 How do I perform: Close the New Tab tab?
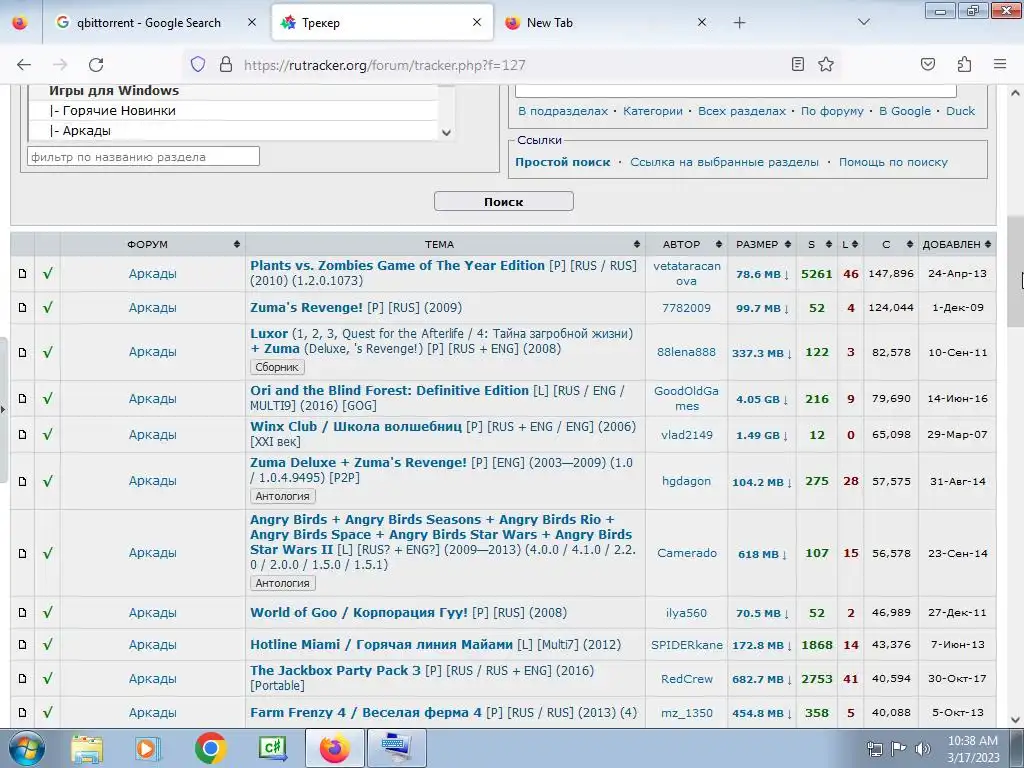[x=701, y=22]
